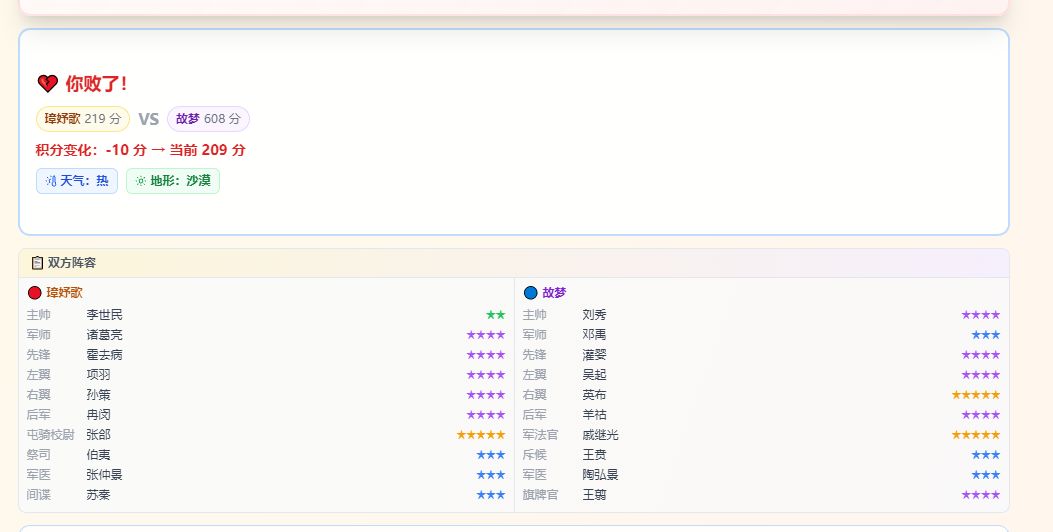
Task: Click the sun icon in the terrain tag
Action: point(140,181)
